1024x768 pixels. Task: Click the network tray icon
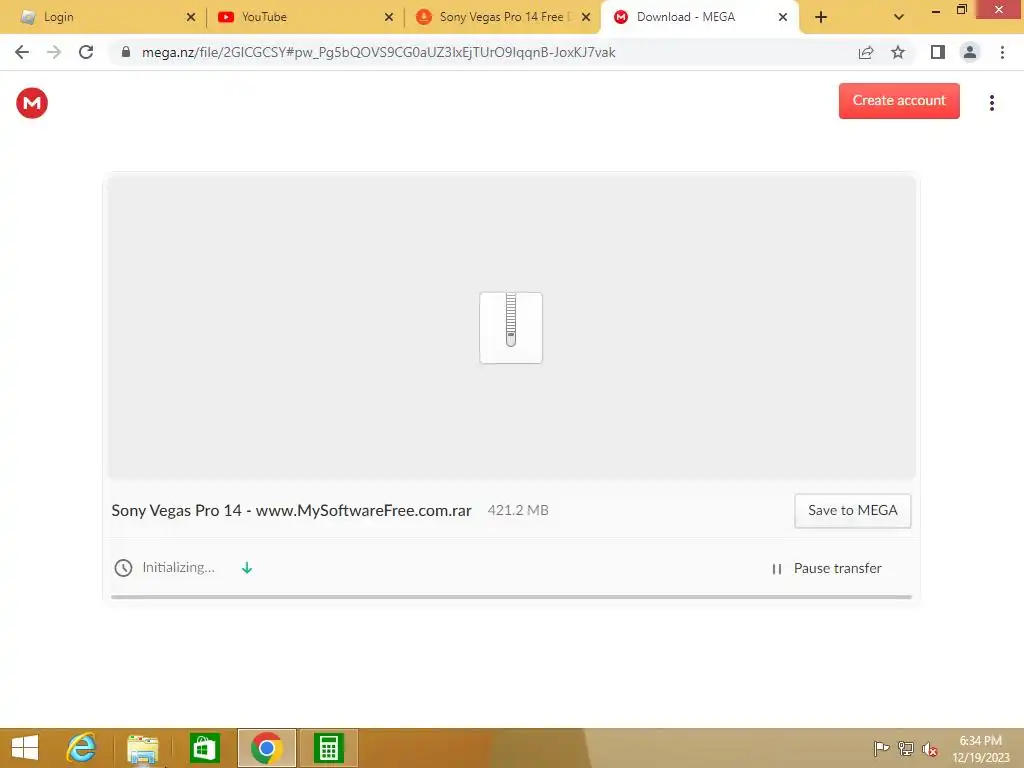tap(906, 748)
